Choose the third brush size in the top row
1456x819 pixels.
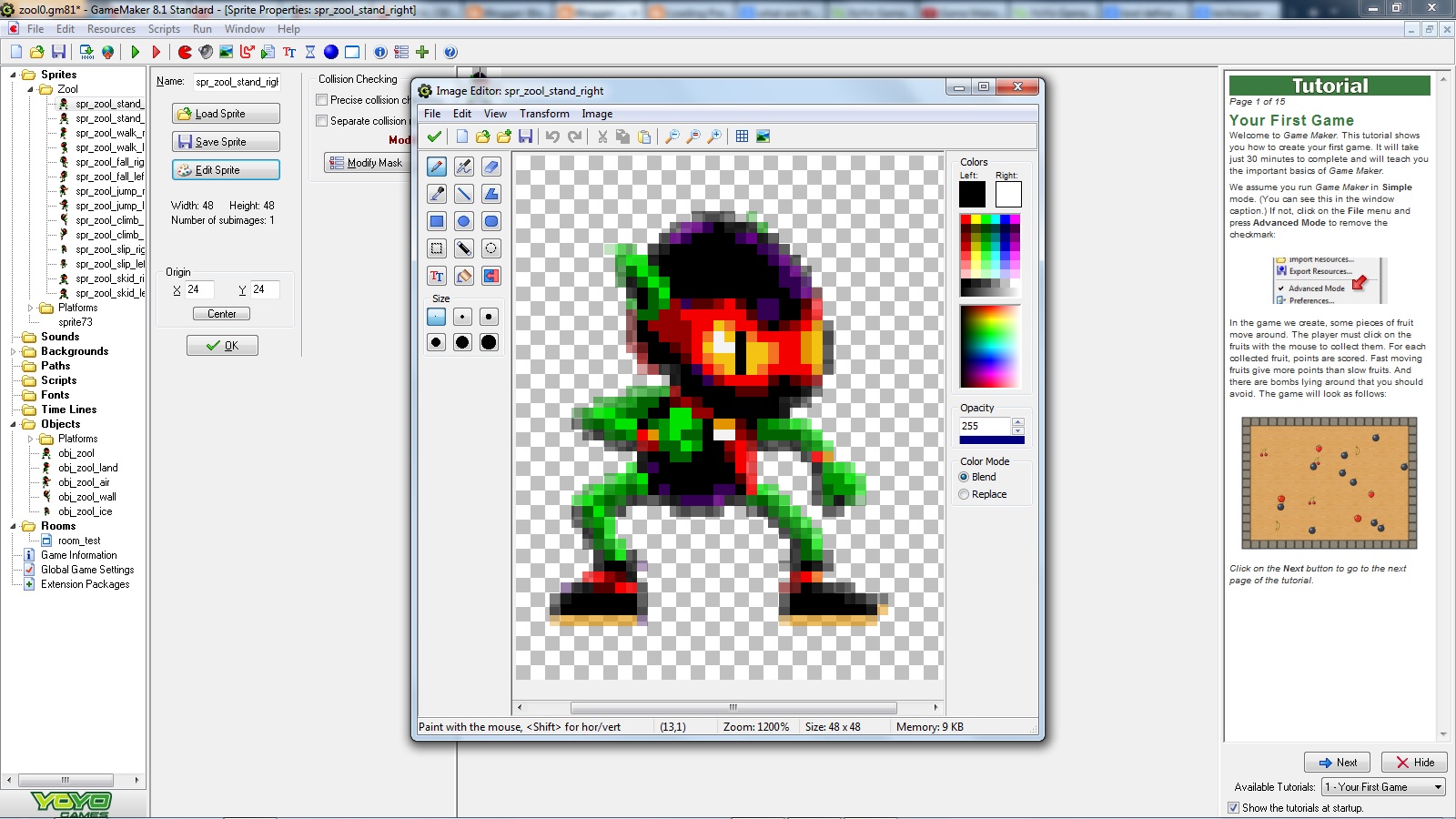pyautogui.click(x=489, y=317)
